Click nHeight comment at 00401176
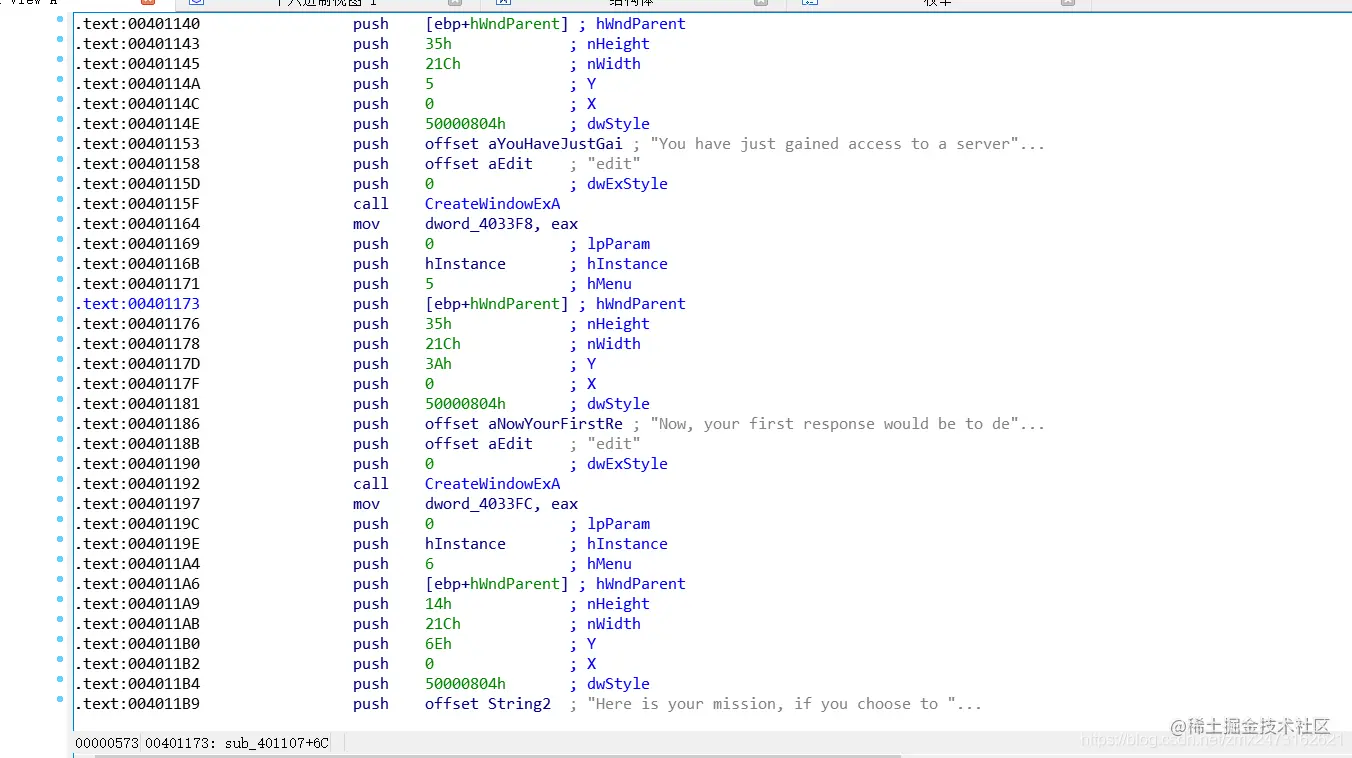 (x=618, y=324)
